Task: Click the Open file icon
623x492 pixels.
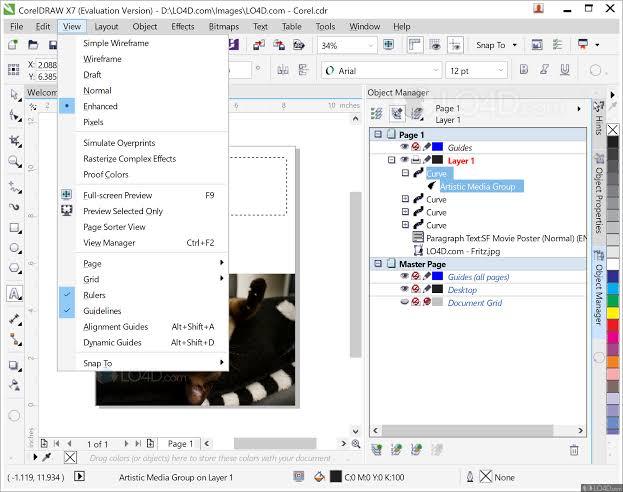Action: pos(33,45)
